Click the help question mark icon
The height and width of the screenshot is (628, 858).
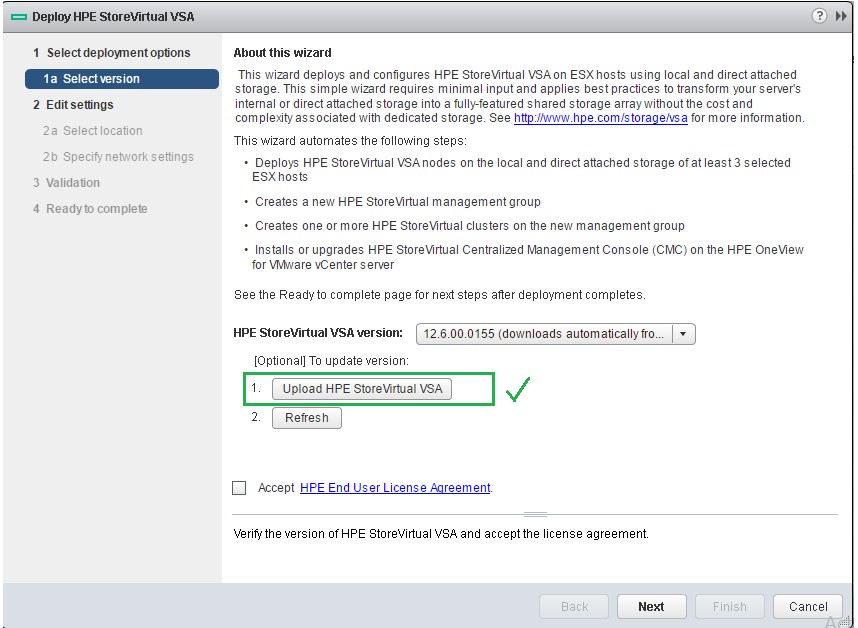(821, 16)
